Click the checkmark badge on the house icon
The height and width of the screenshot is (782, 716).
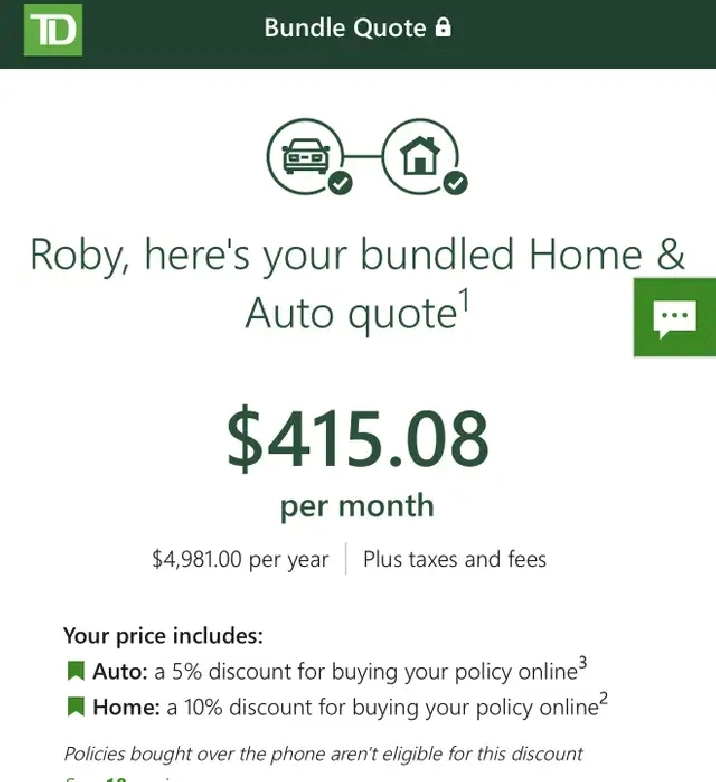click(456, 183)
